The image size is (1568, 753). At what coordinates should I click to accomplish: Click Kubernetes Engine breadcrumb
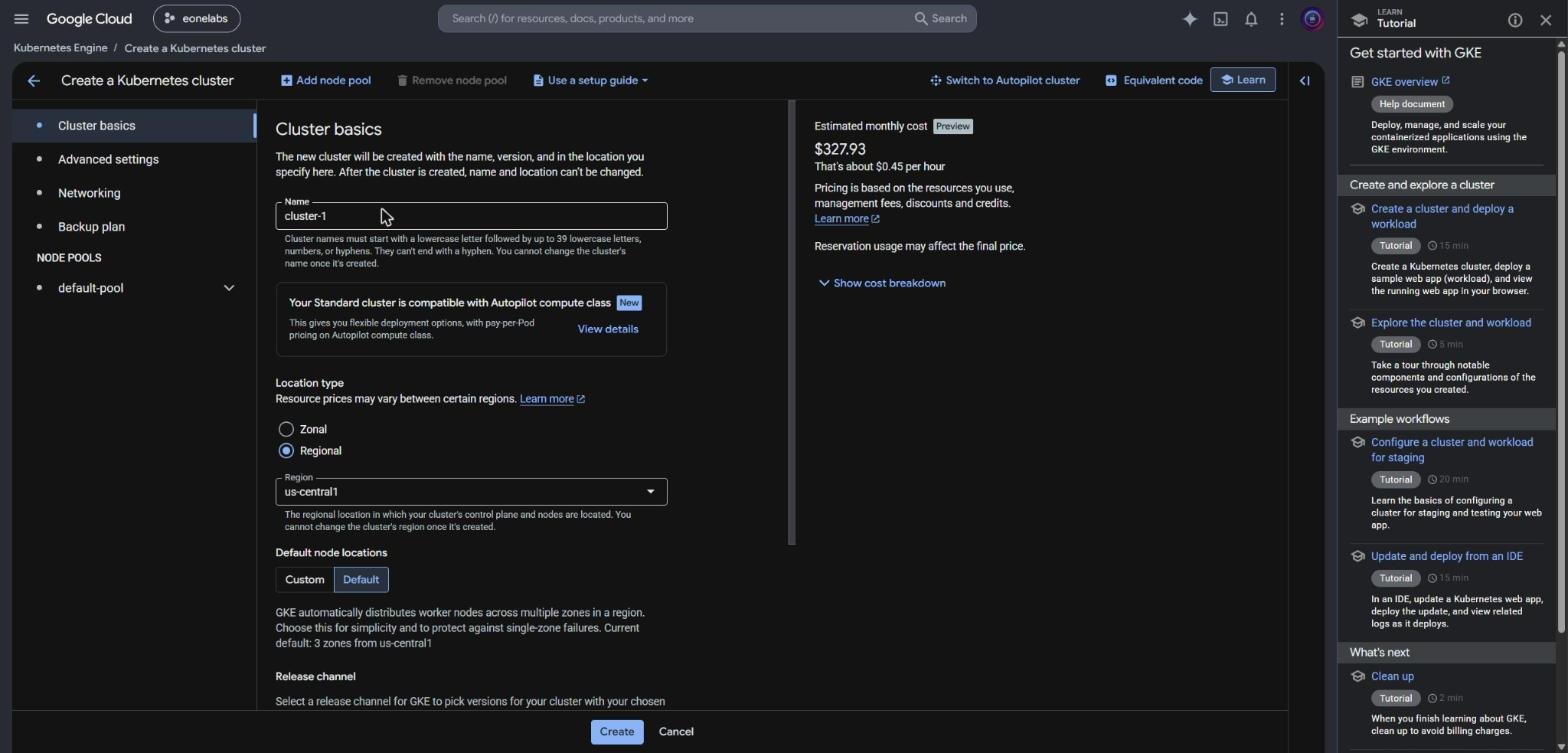click(x=60, y=48)
